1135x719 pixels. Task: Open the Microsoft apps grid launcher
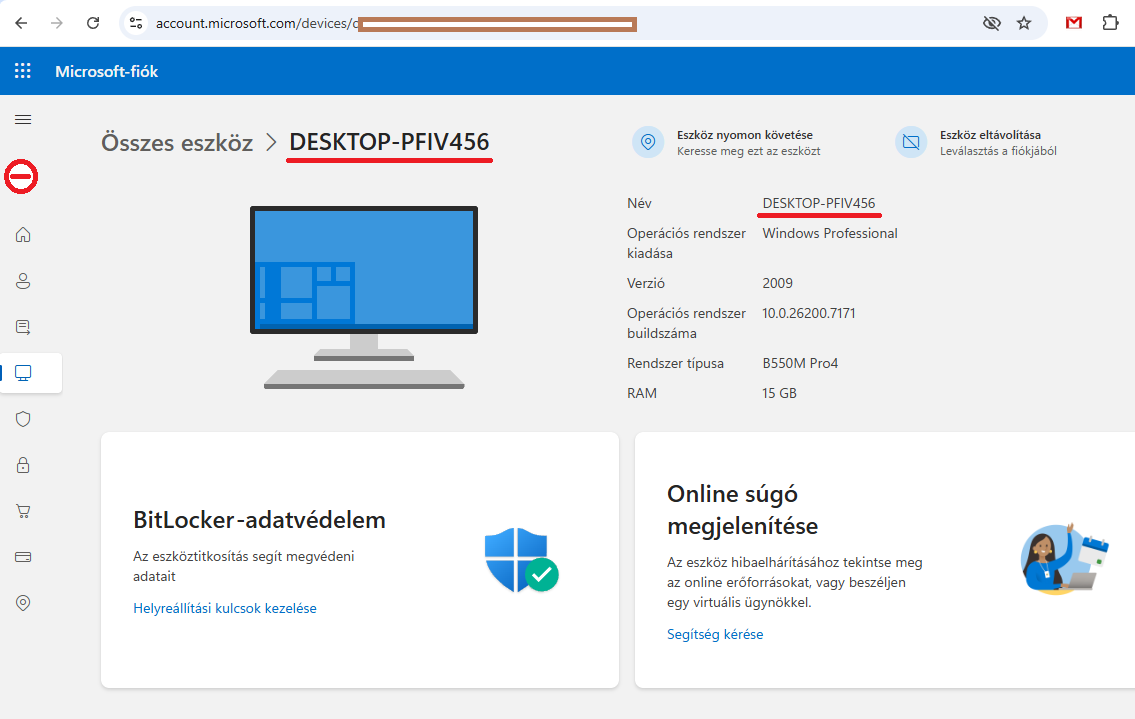coord(22,71)
